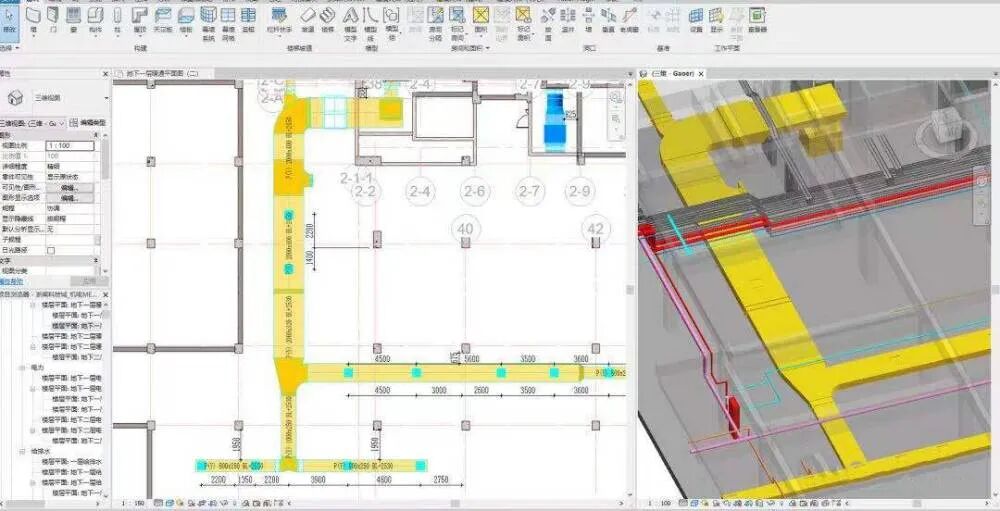Choose the 坡道 (Ramp) tool

point(308,20)
